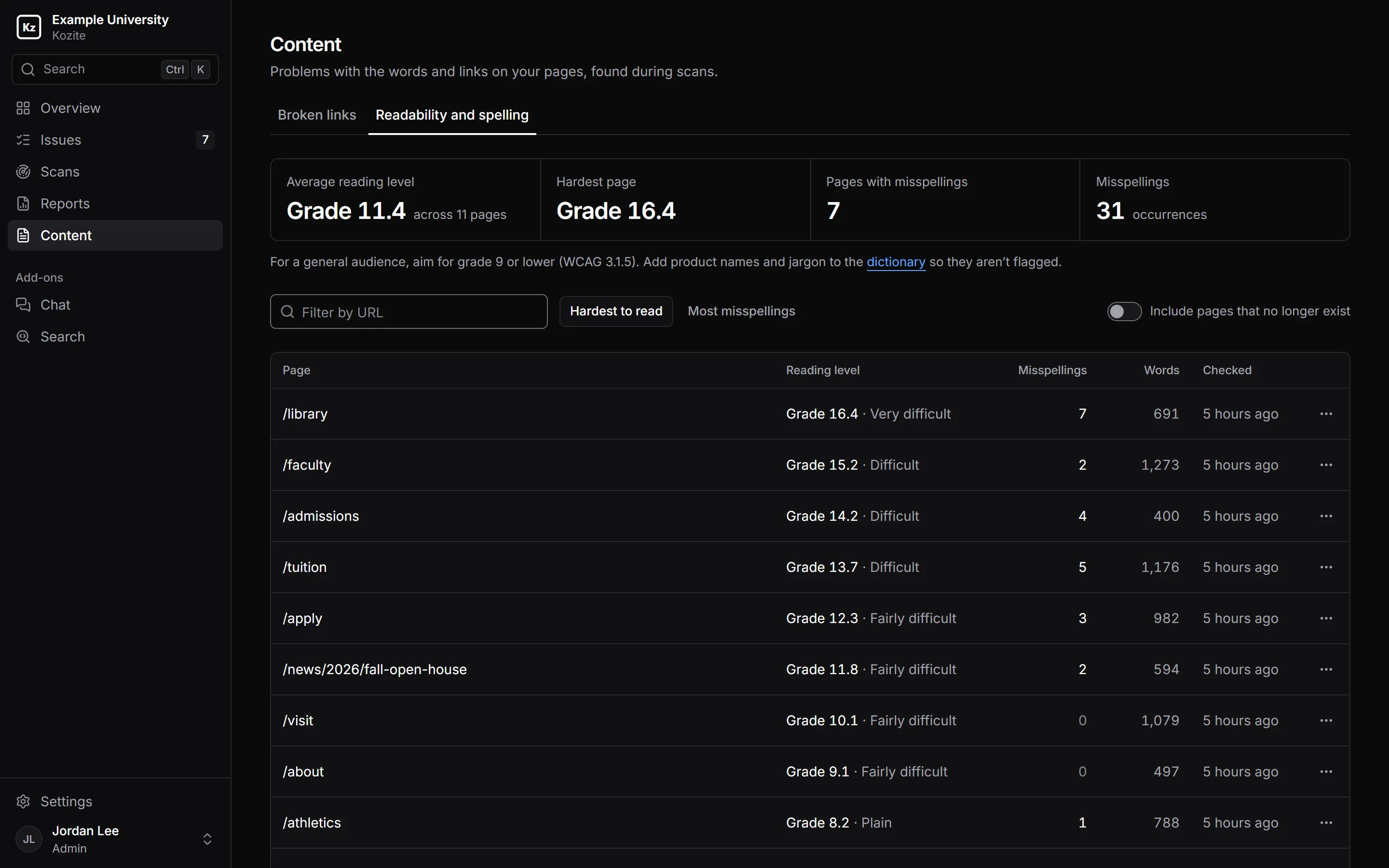Click the Kozite logo icon
The image size is (1389, 868).
pos(29,27)
